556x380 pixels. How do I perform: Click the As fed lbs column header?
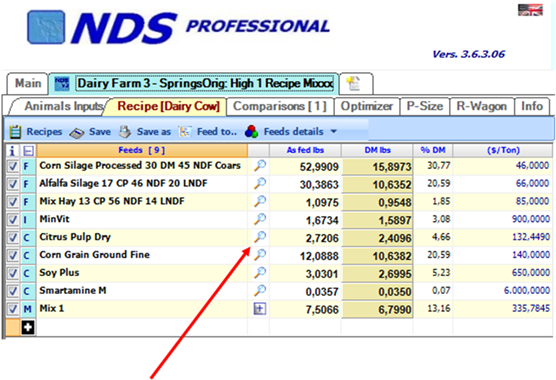click(x=305, y=150)
